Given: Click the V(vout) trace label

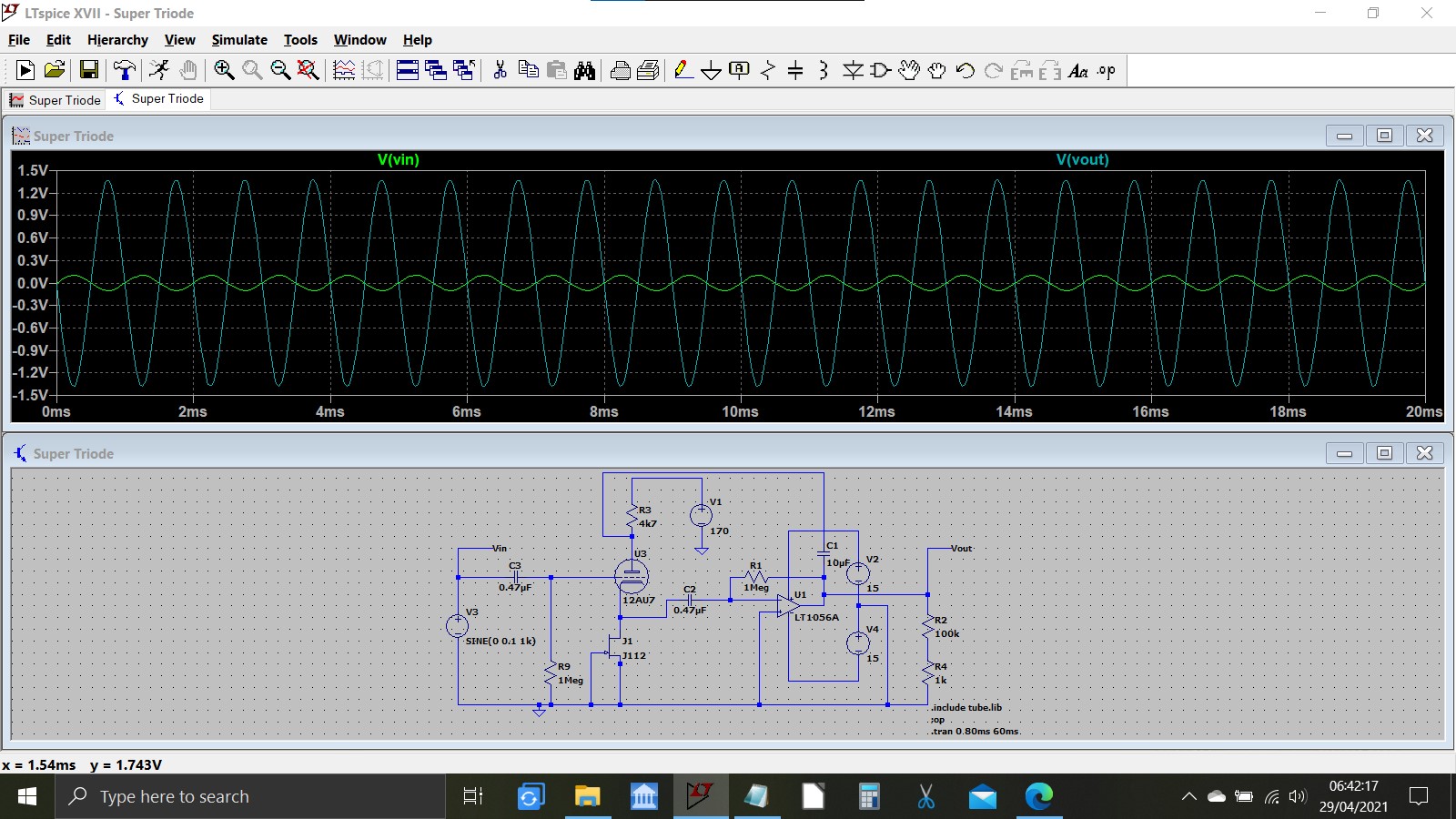Looking at the screenshot, I should point(1083,159).
